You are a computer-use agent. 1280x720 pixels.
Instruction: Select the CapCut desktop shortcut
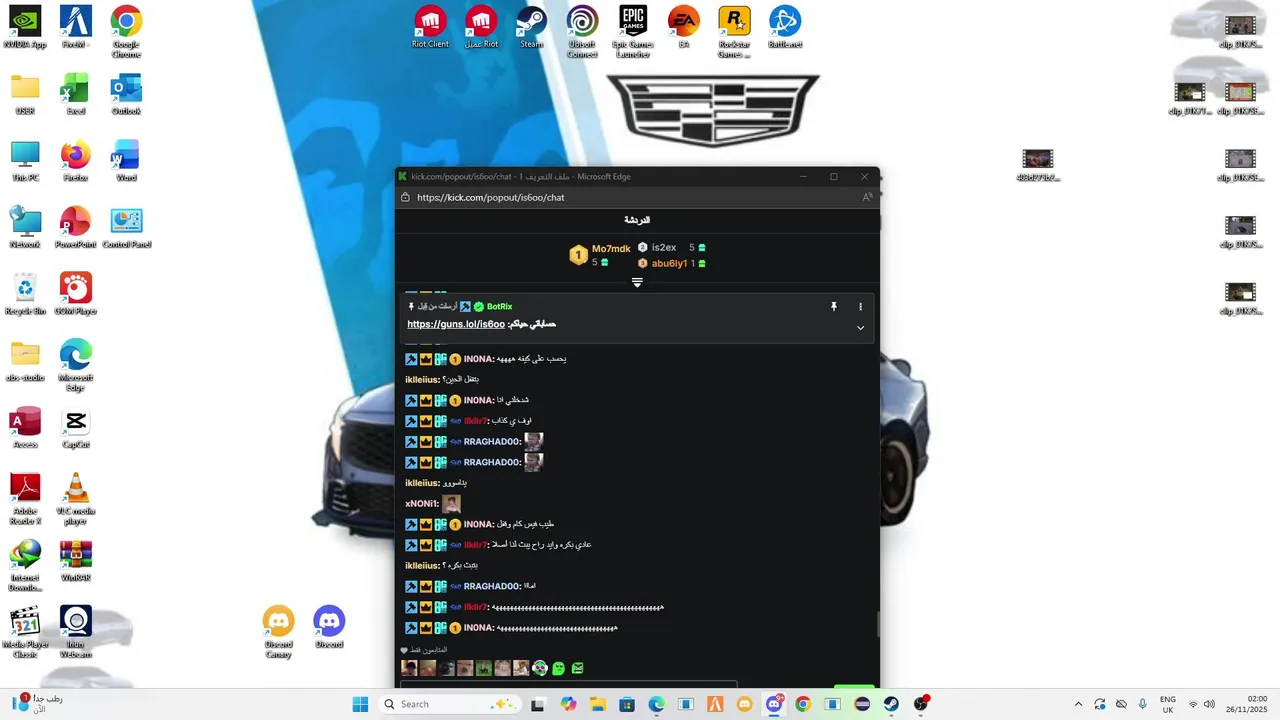pyautogui.click(x=75, y=428)
